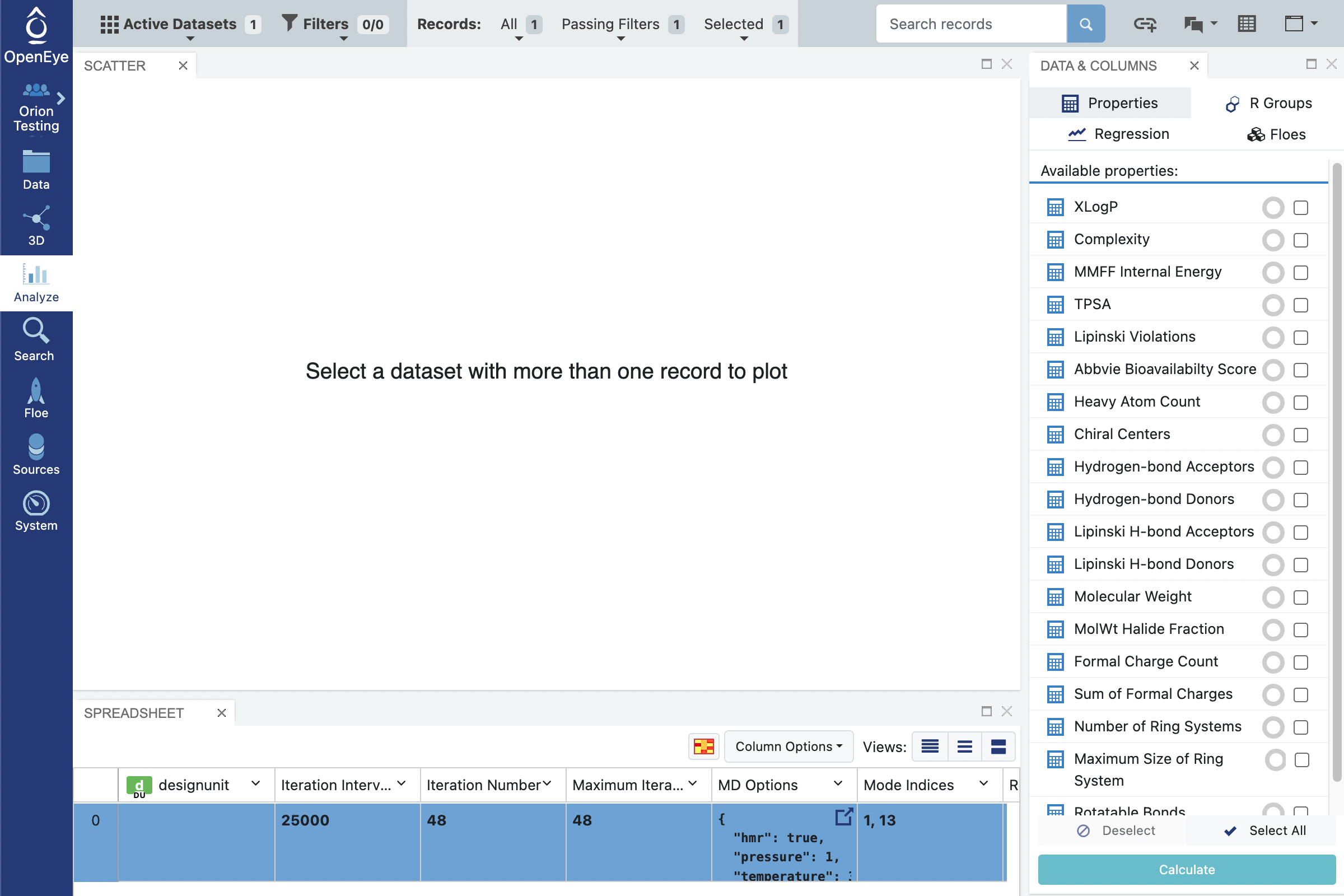Enable the Molecular Weight checkbox

tap(1300, 597)
